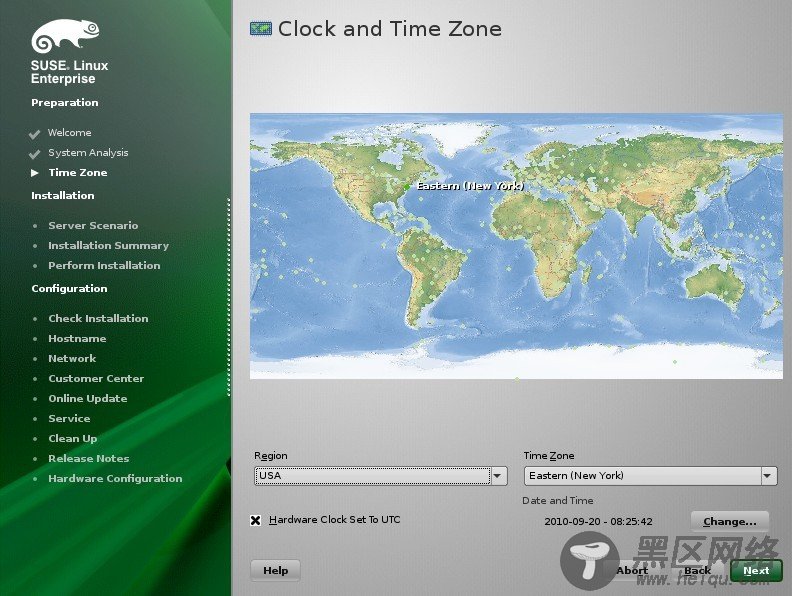Screen dimensions: 792x596
Task: Open the Time Zone dropdown arrow
Action: point(768,476)
